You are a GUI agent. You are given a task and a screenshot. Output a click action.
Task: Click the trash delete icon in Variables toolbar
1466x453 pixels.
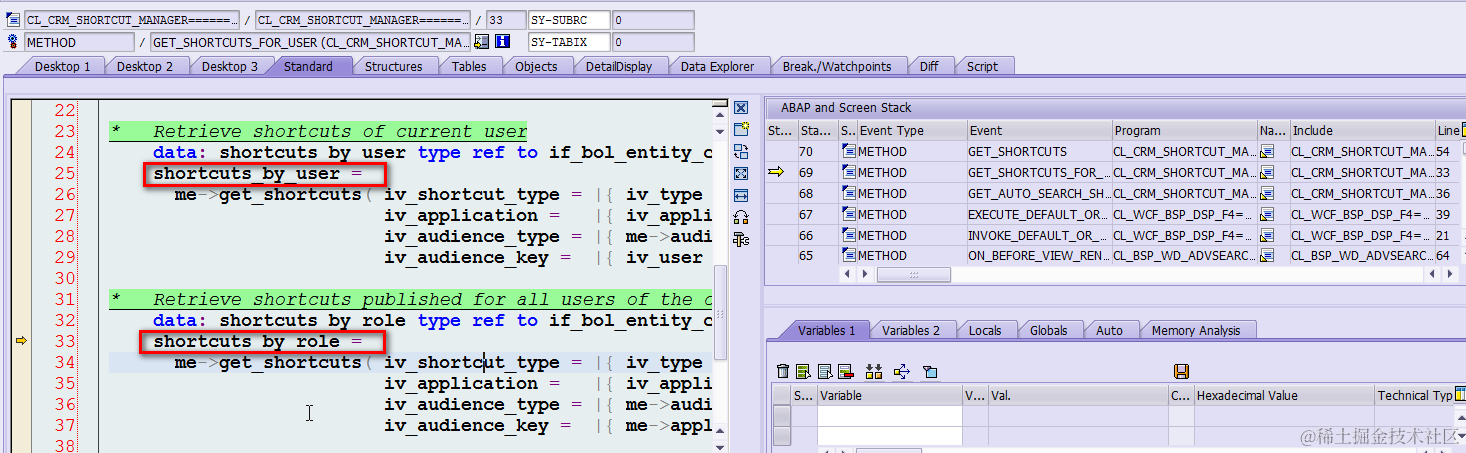click(783, 371)
